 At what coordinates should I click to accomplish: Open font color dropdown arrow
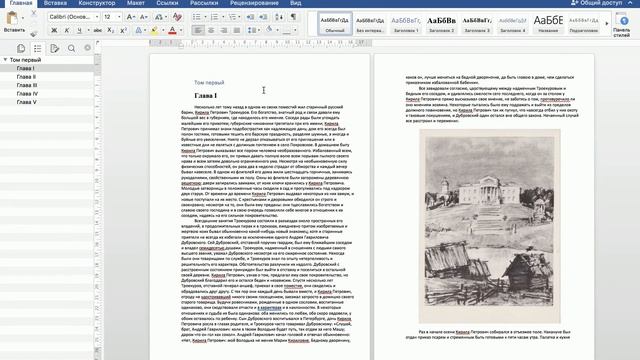(181, 30)
